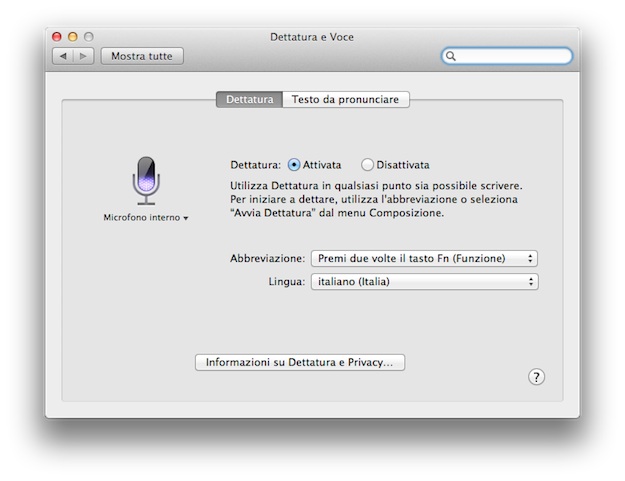Open the Lingua language dropdown
The image size is (625, 481).
[x=424, y=282]
